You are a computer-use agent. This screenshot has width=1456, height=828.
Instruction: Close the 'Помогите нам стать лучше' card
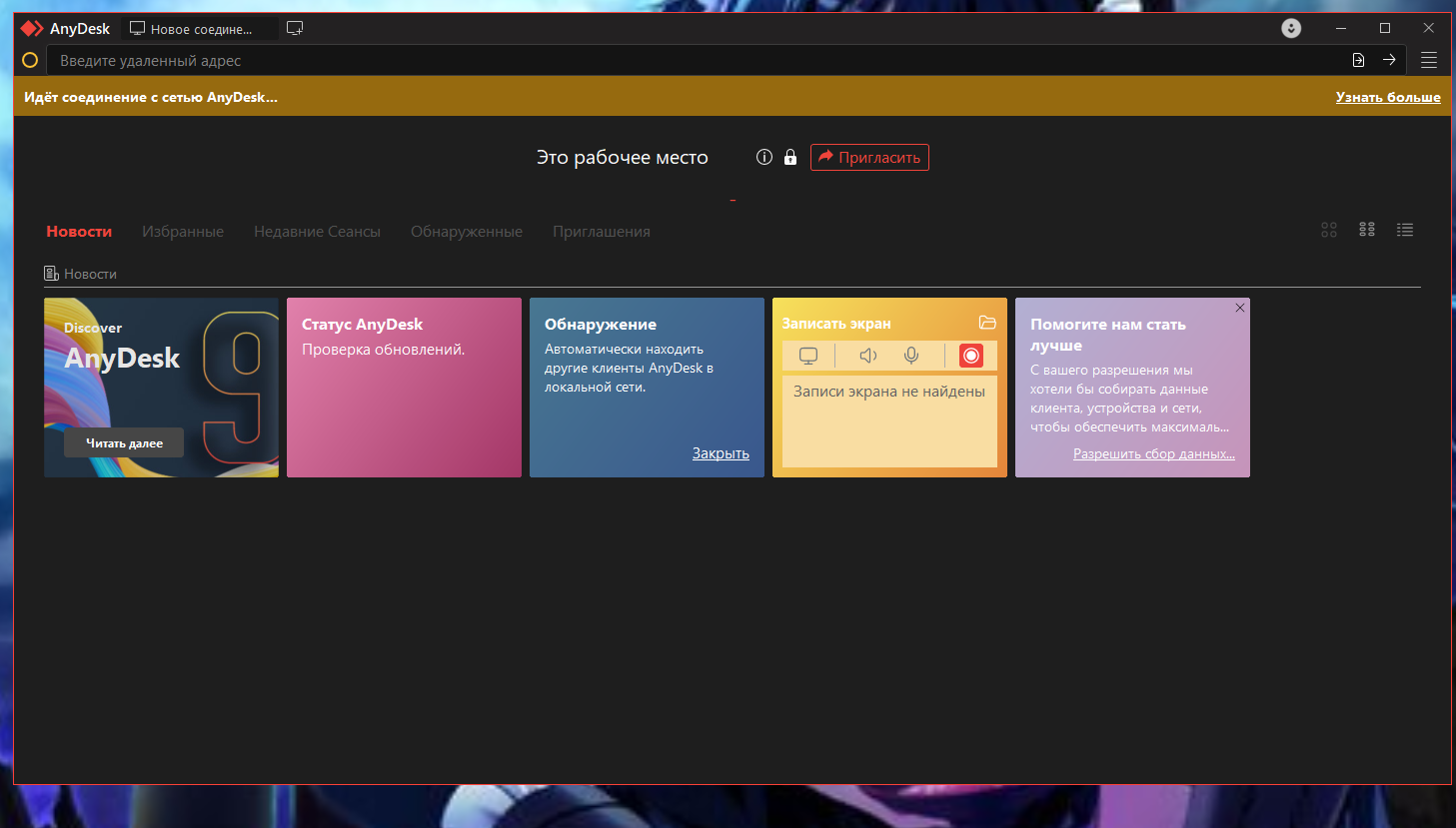(1240, 308)
